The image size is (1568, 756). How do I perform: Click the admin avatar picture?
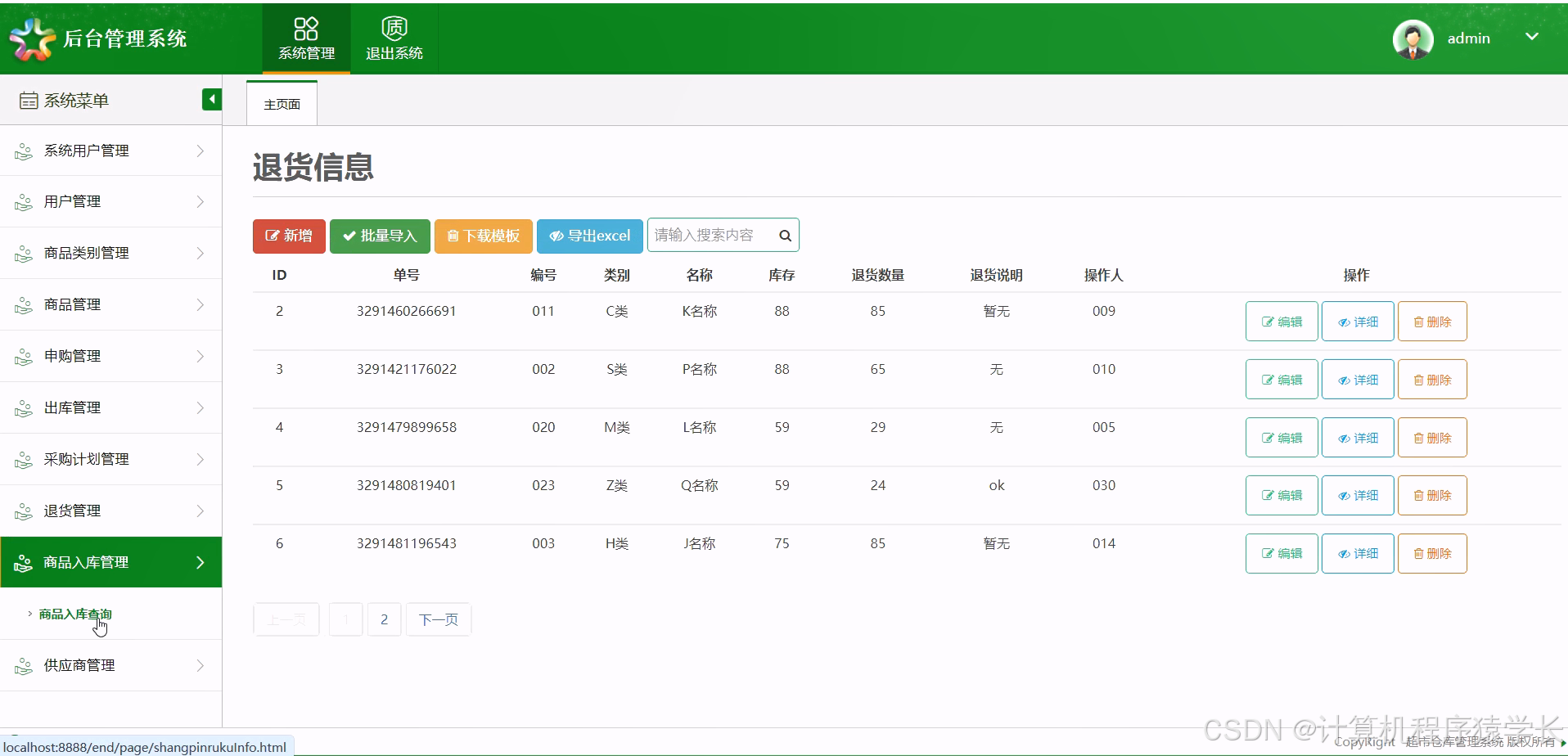[1413, 38]
